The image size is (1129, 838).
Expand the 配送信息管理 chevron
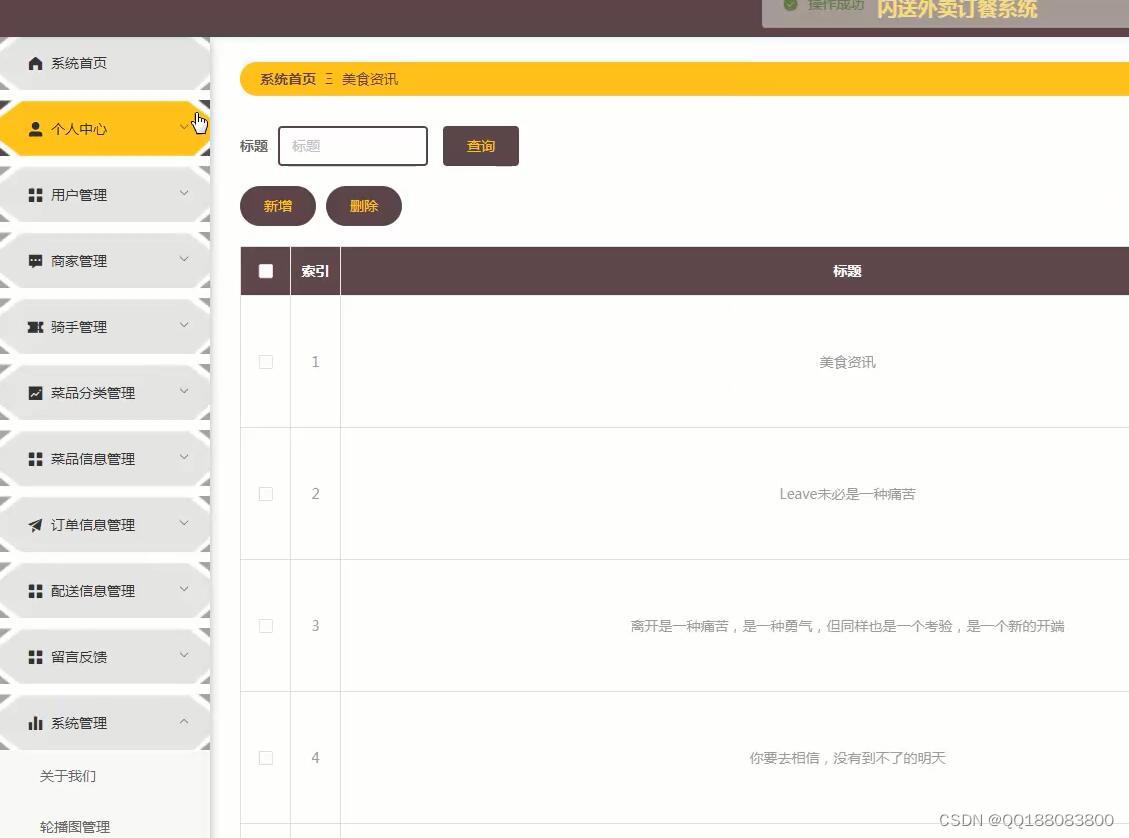pos(184,589)
